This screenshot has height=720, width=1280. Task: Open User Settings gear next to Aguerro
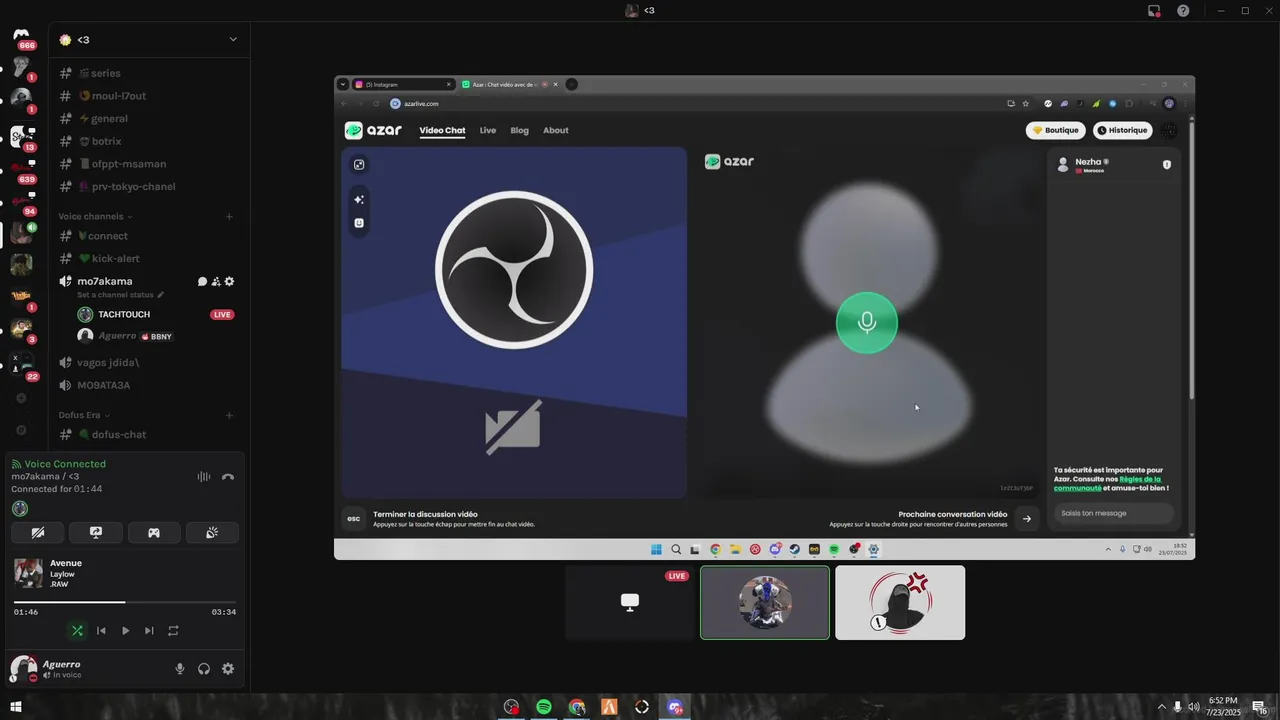(228, 669)
